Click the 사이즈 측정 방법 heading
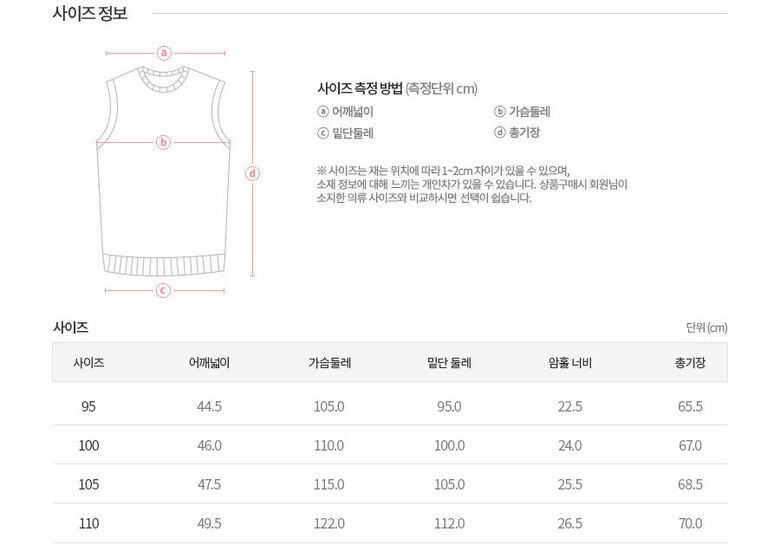This screenshot has width=780, height=551. (x=359, y=87)
